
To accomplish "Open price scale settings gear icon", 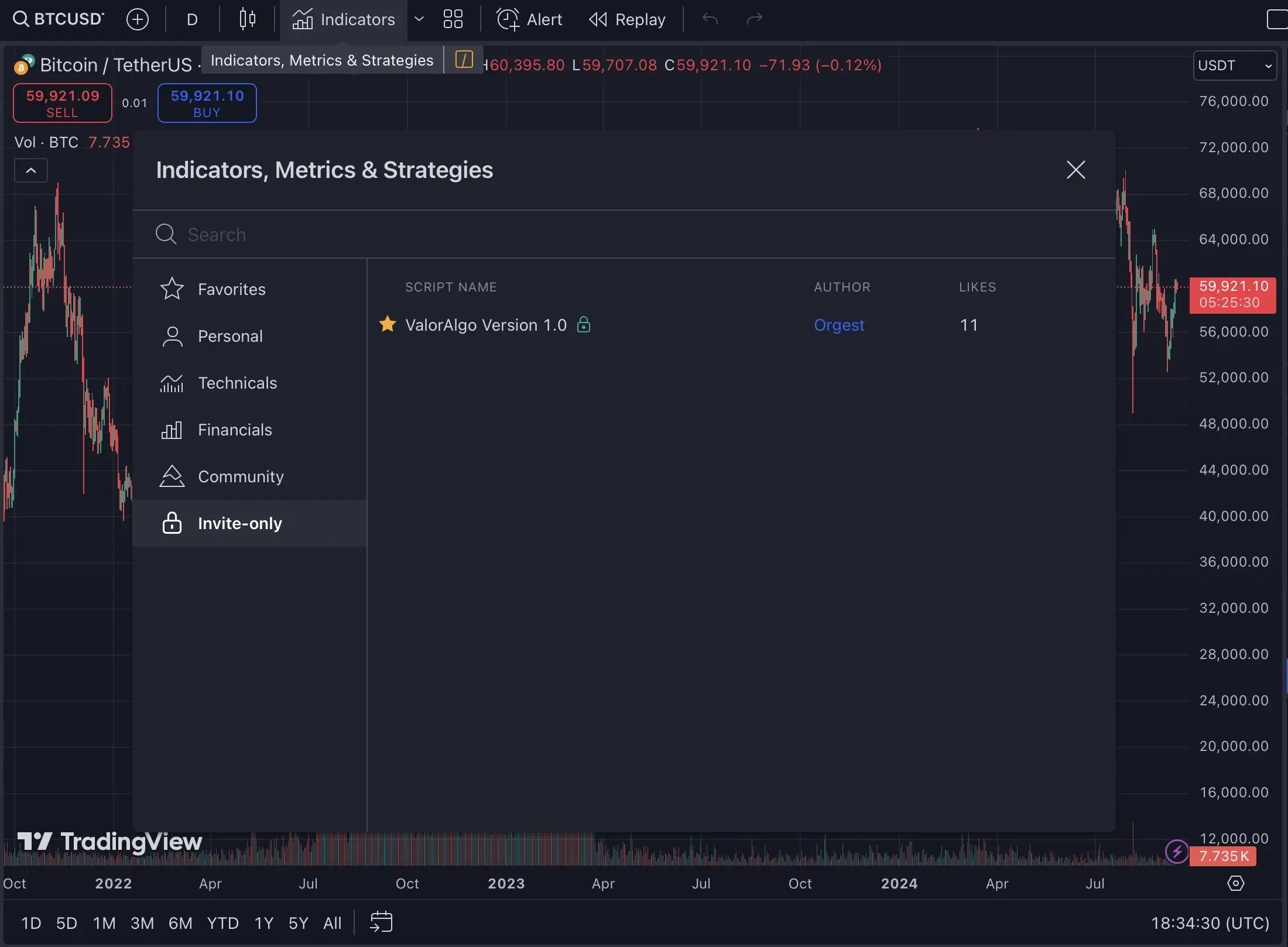I will click(1235, 883).
